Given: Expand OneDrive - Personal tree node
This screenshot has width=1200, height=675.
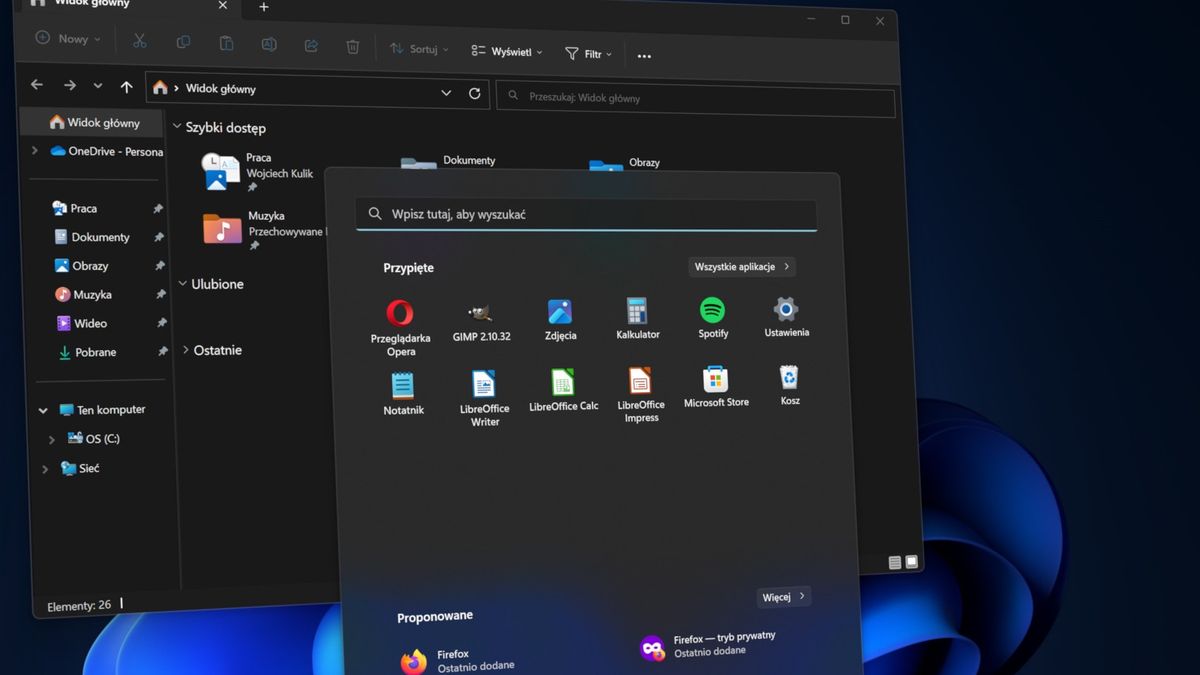Looking at the screenshot, I should click(x=35, y=151).
